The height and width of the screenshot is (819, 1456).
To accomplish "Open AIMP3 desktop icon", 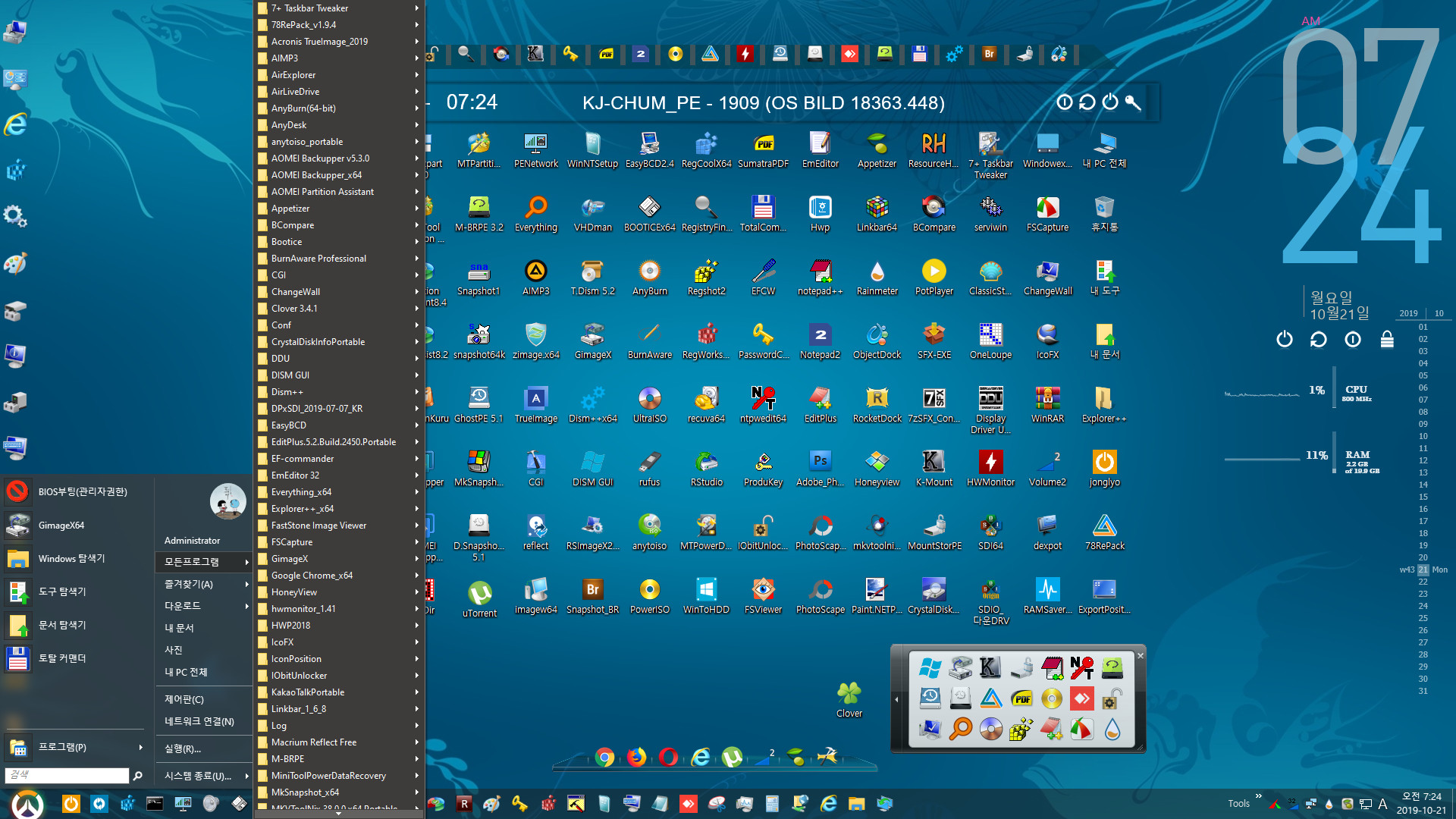I will point(535,277).
